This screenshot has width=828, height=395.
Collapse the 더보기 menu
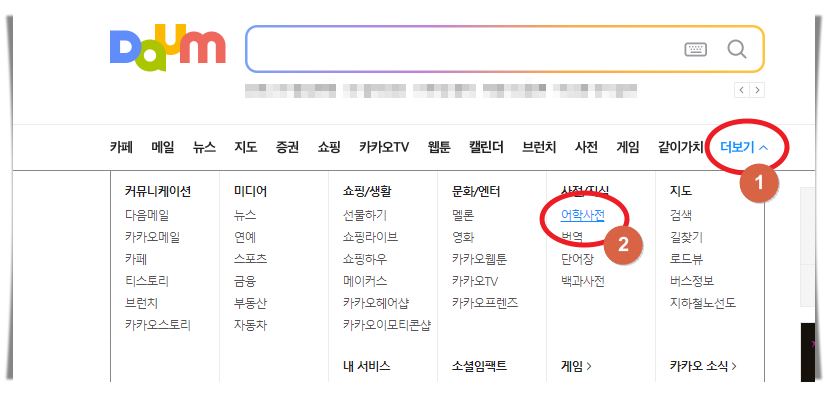pos(744,147)
